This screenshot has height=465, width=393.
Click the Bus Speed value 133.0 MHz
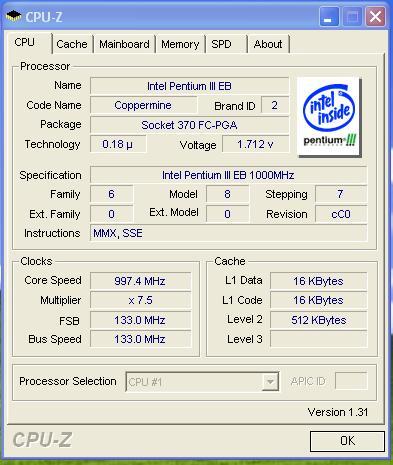pyautogui.click(x=140, y=339)
